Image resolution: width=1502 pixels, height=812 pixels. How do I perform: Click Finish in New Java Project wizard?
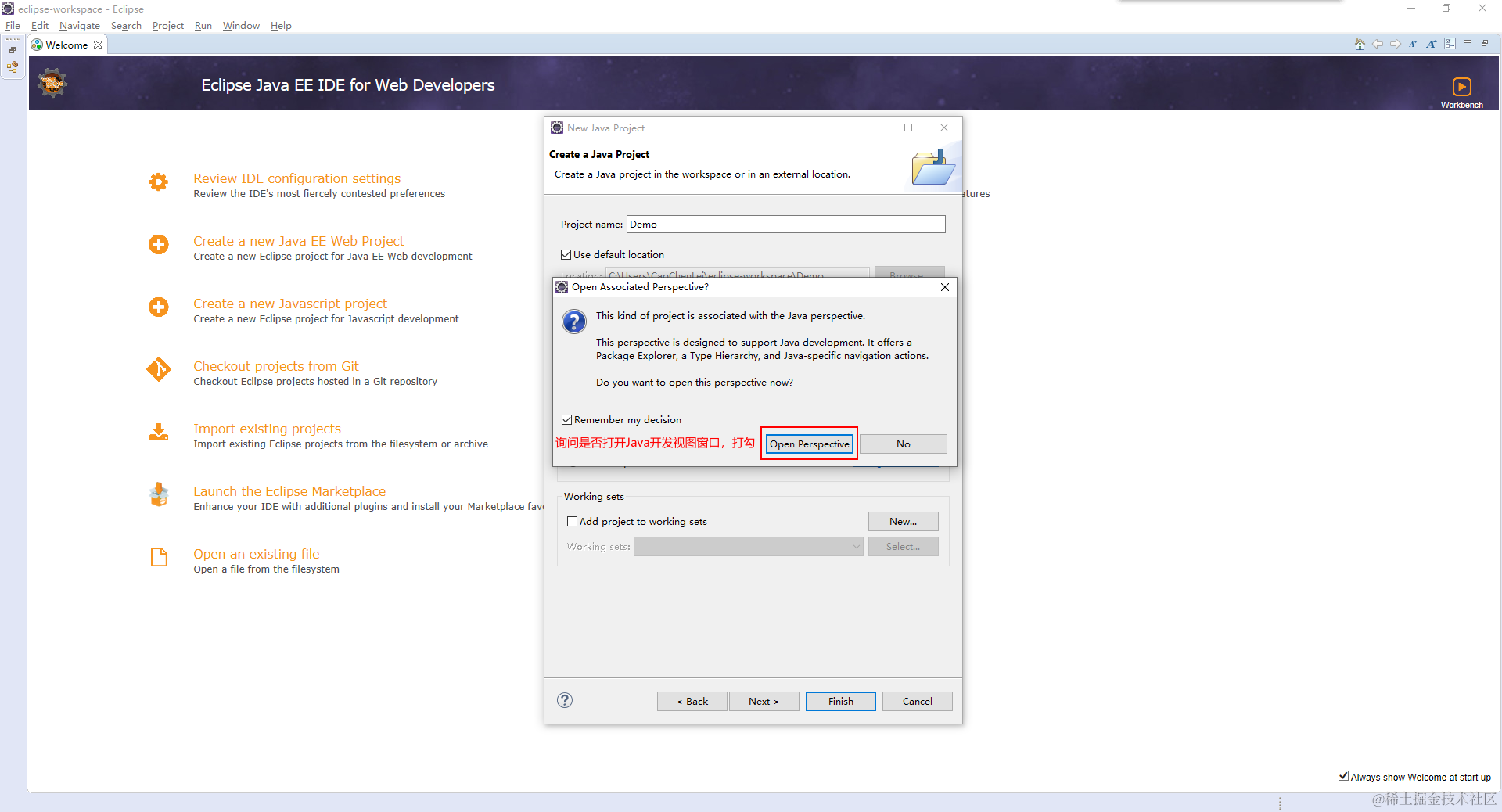click(x=841, y=702)
